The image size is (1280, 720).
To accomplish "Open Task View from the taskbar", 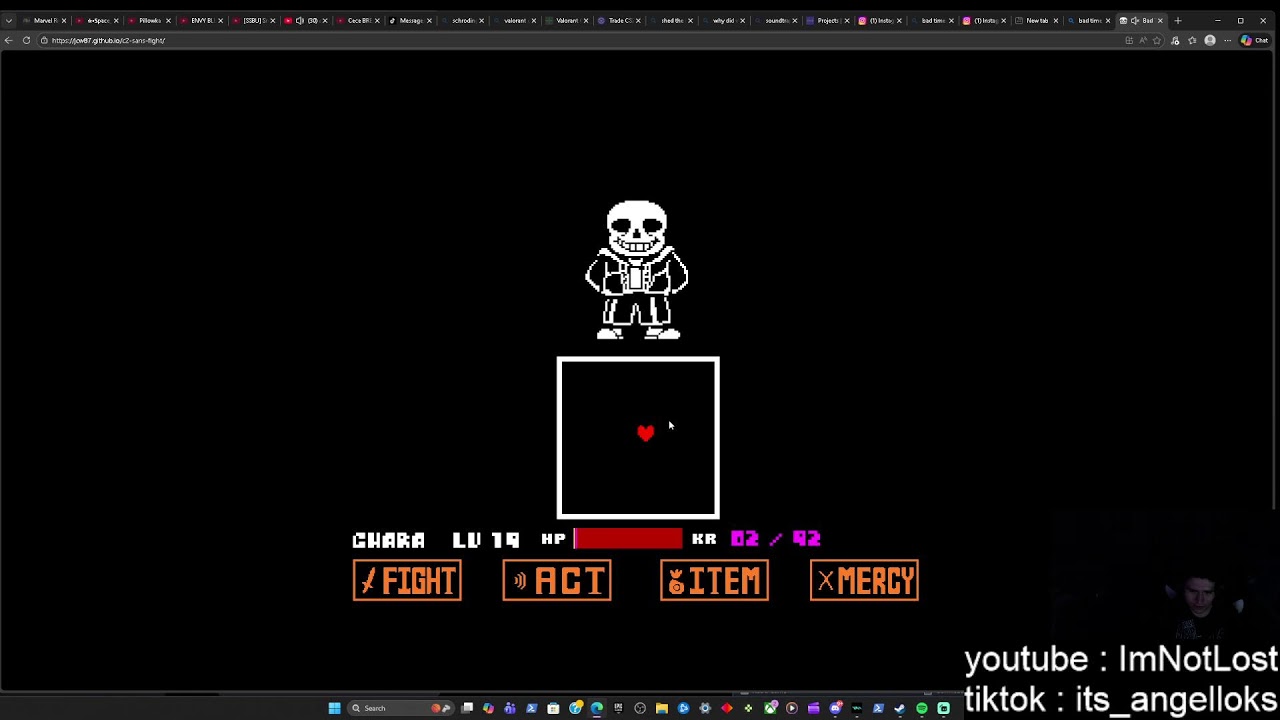I will [467, 708].
